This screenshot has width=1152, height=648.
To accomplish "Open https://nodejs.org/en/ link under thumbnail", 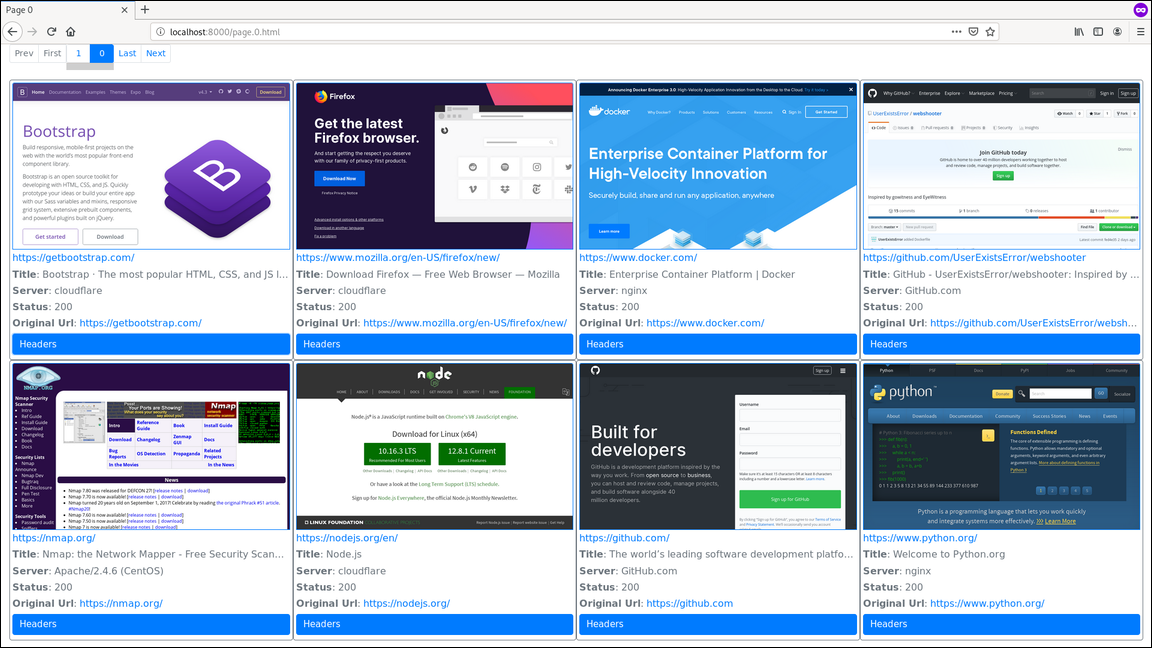I will pyautogui.click(x=347, y=538).
